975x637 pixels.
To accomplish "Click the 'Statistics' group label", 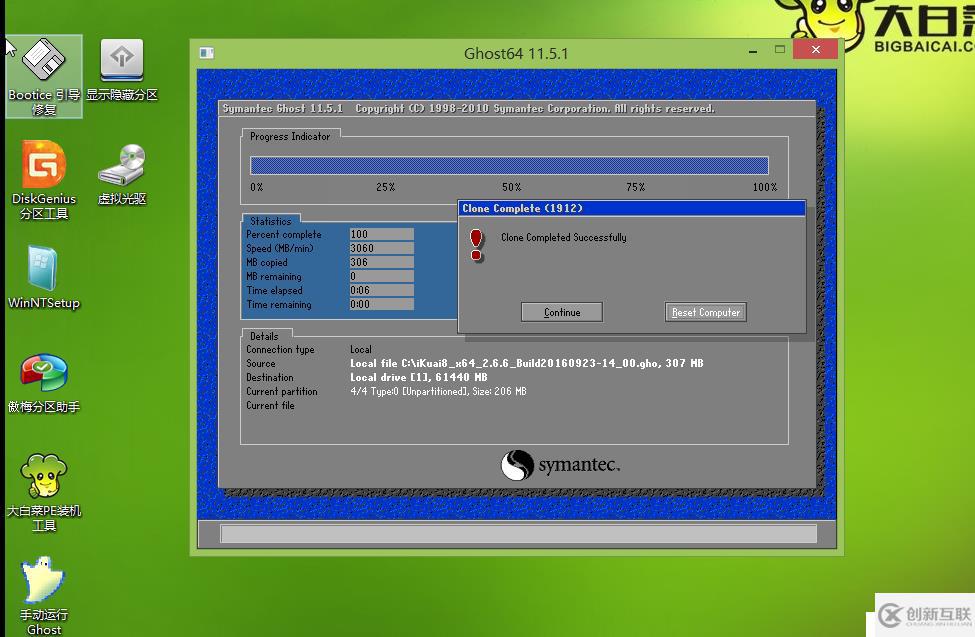I will [x=270, y=221].
